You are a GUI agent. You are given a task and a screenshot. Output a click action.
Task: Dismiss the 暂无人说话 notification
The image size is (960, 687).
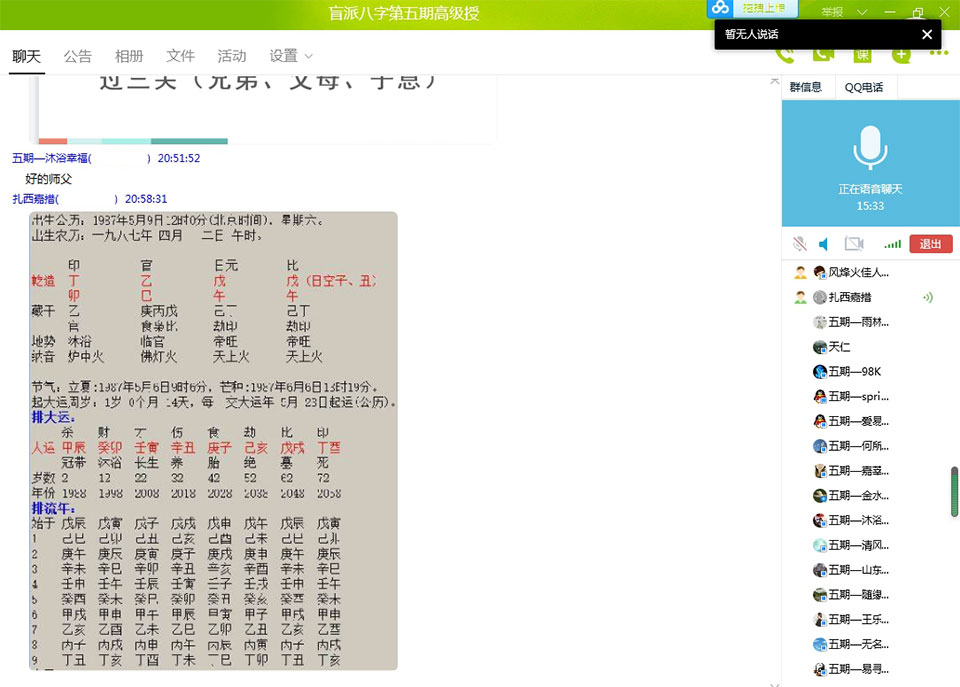pyautogui.click(x=927, y=34)
